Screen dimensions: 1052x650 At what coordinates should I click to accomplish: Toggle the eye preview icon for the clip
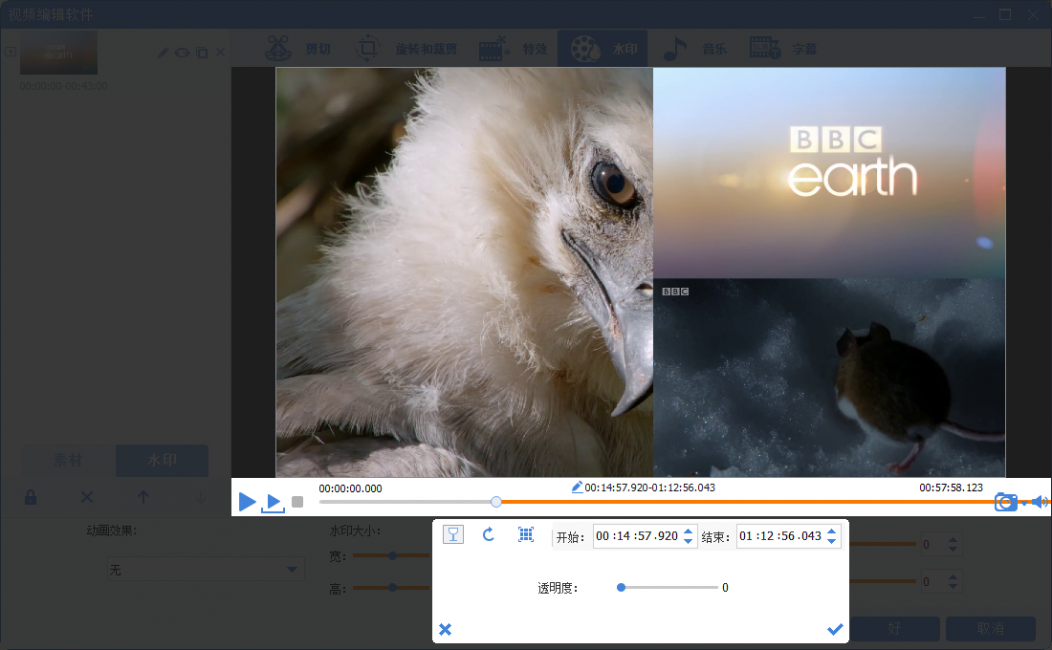pos(182,52)
